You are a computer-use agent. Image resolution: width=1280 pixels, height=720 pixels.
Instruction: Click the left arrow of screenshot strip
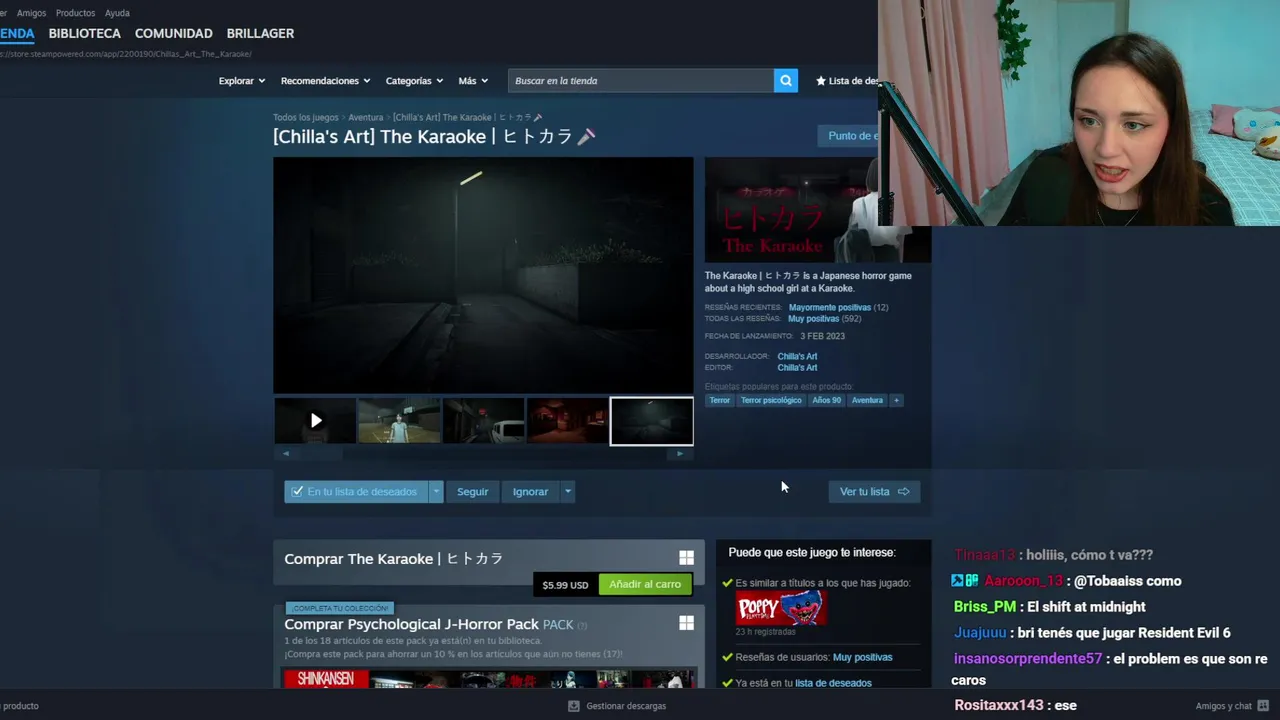click(286, 453)
